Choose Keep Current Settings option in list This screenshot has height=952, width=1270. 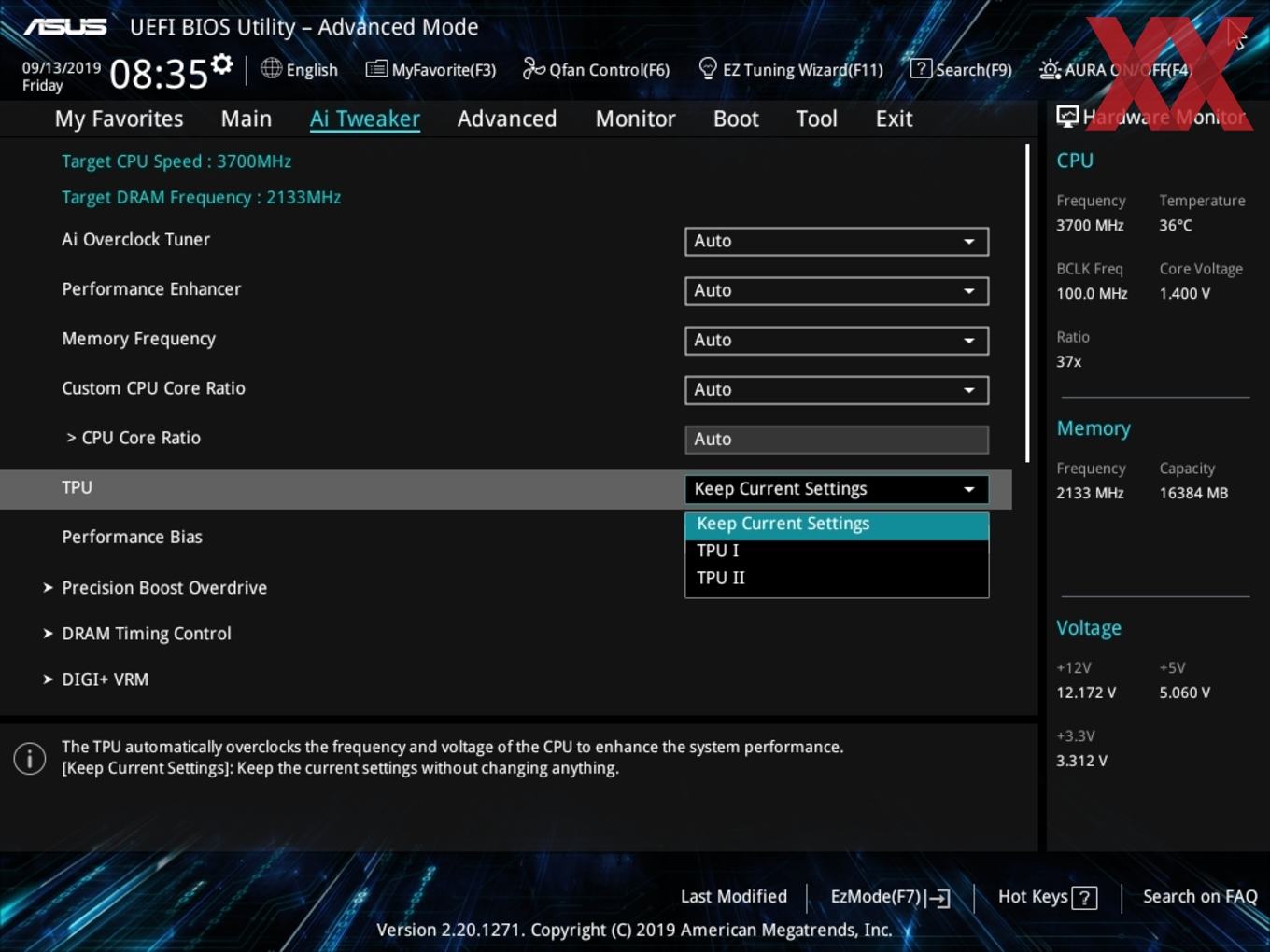pos(837,524)
